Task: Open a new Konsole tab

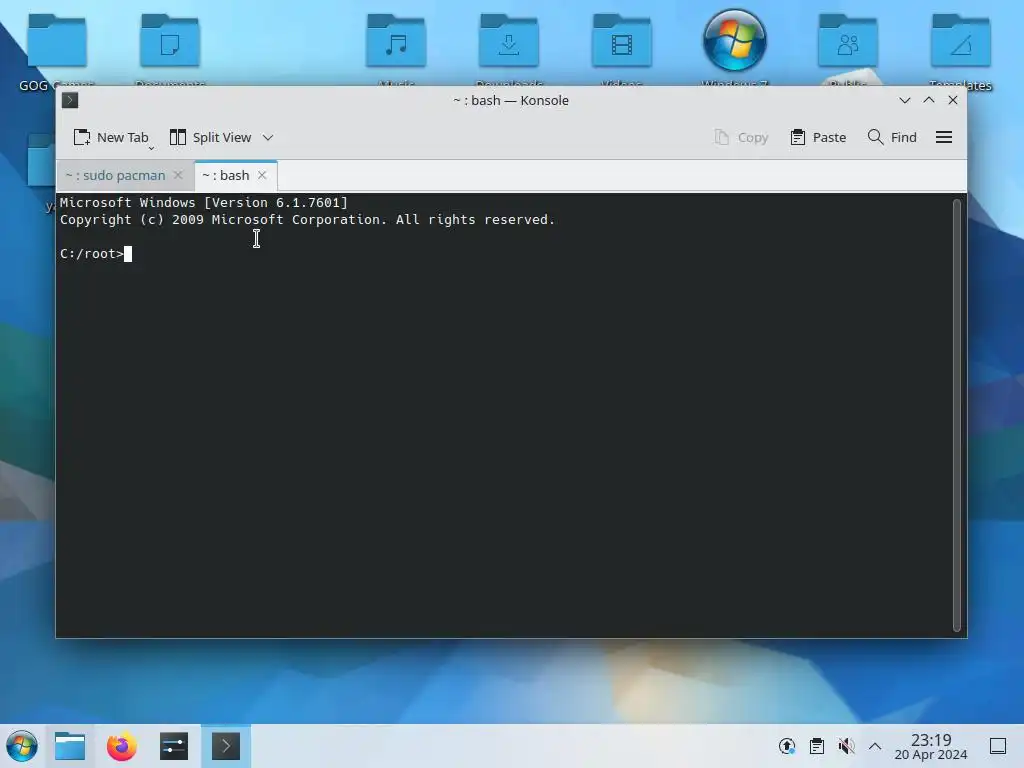Action: (x=110, y=137)
